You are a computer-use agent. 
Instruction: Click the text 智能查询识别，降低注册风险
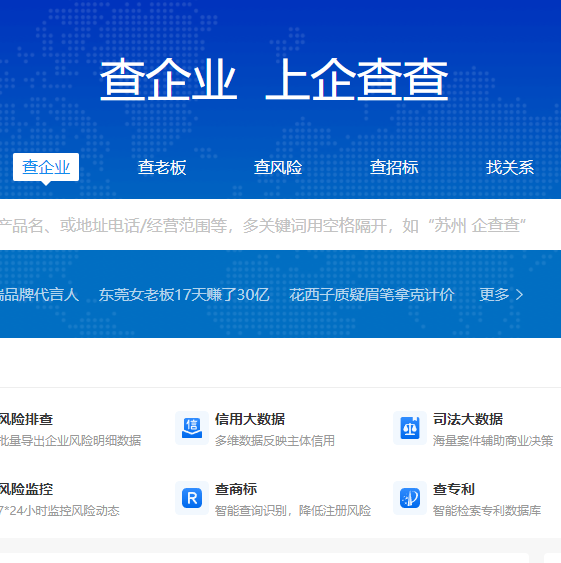point(293,511)
